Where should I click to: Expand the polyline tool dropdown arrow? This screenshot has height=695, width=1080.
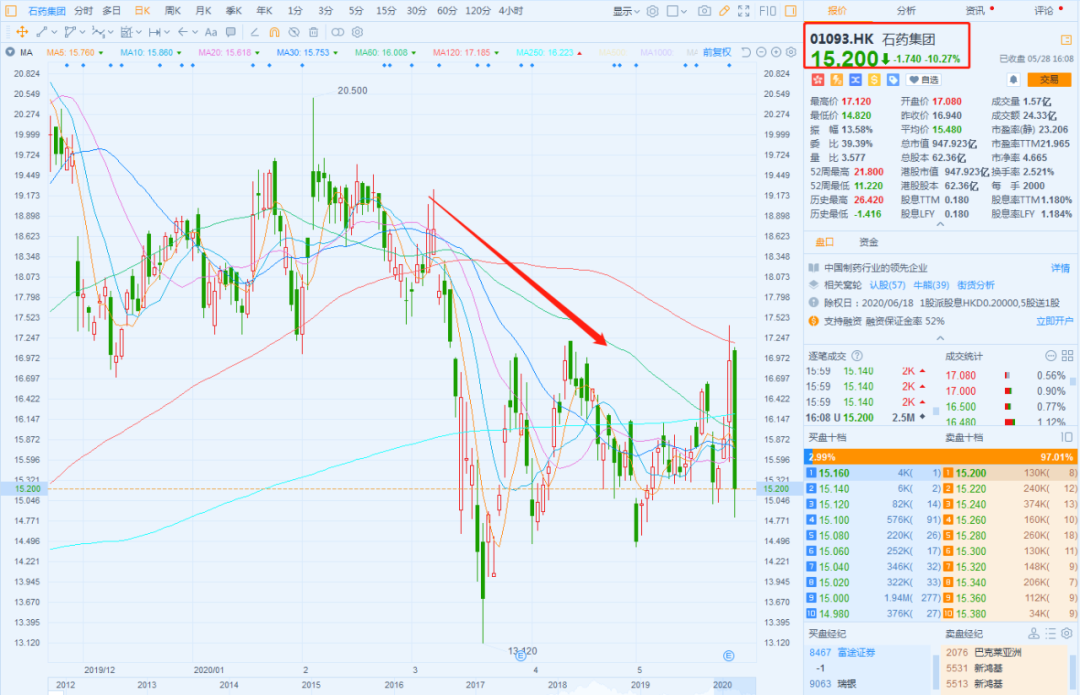point(83,32)
